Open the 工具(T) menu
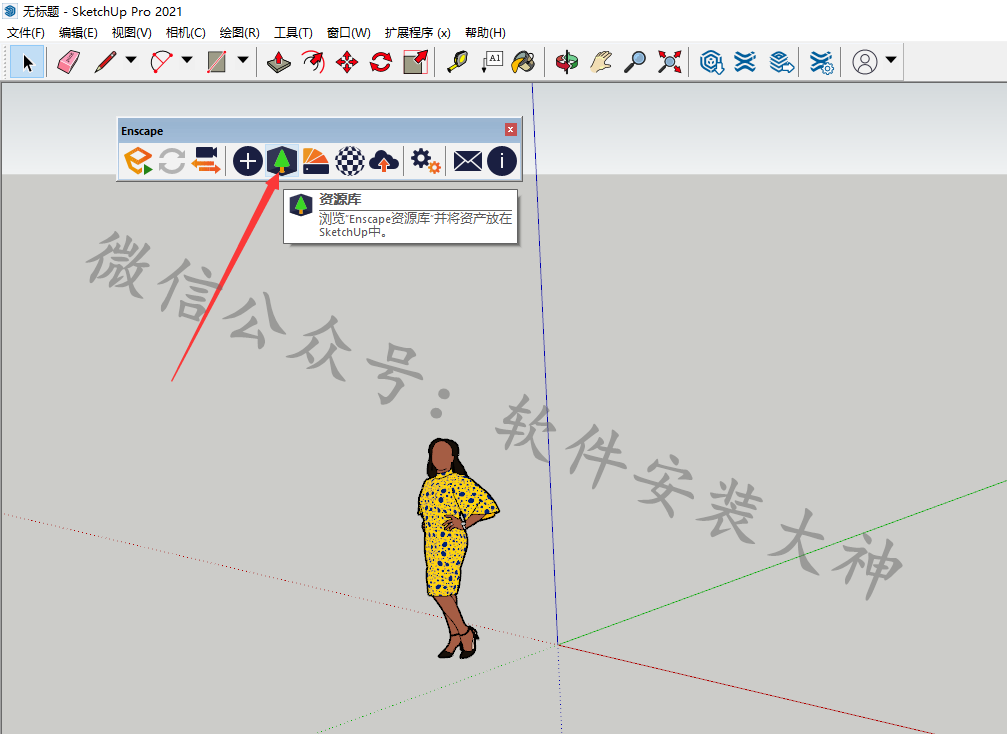 click(293, 33)
